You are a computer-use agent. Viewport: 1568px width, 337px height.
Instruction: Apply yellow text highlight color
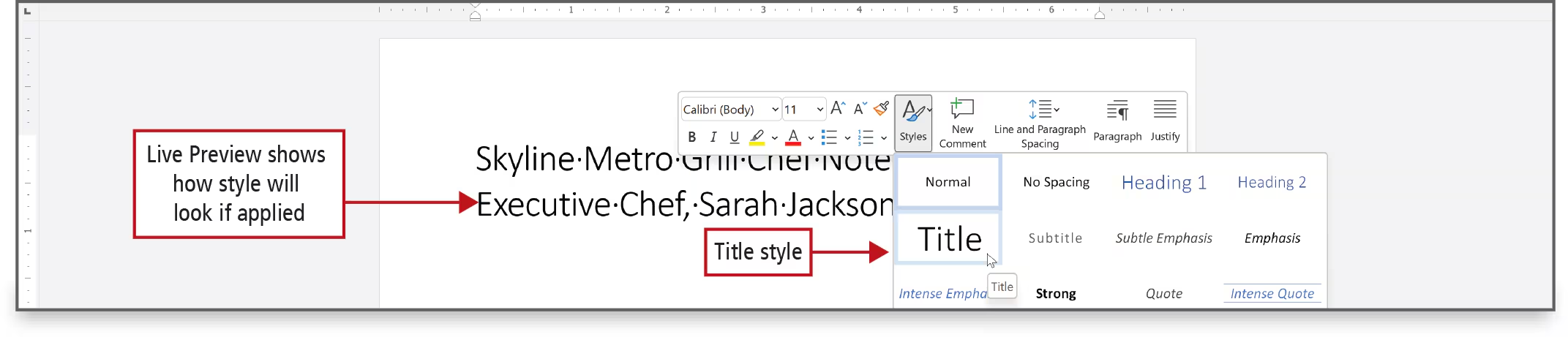pos(757,137)
